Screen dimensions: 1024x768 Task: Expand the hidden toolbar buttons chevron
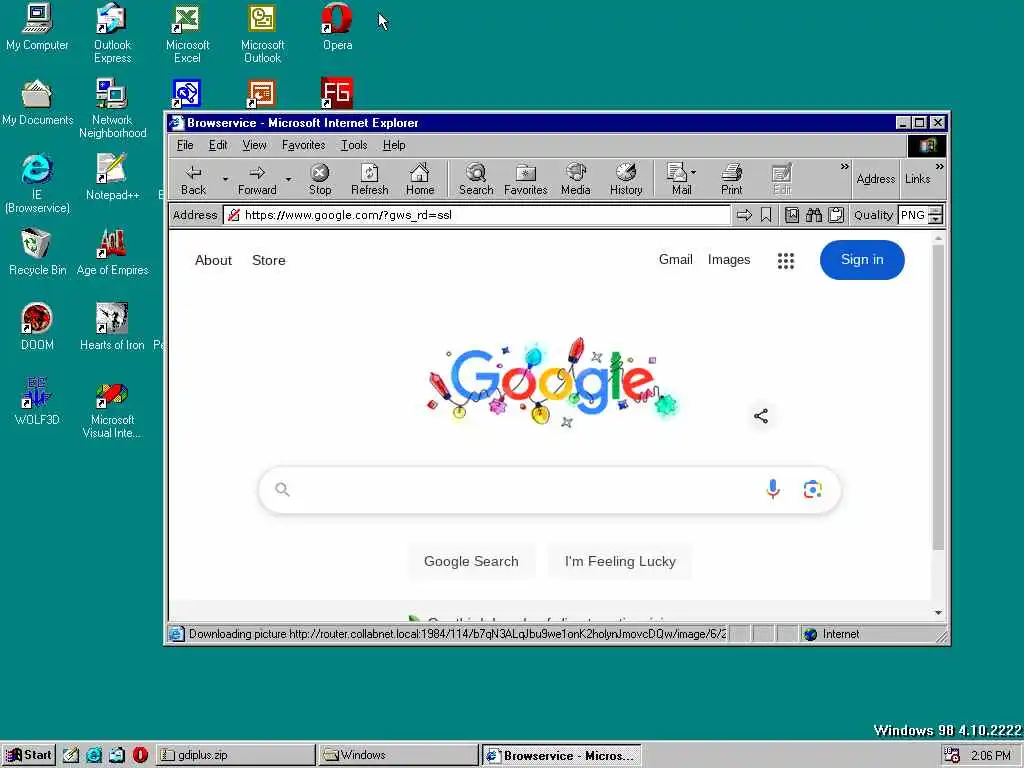[x=844, y=167]
